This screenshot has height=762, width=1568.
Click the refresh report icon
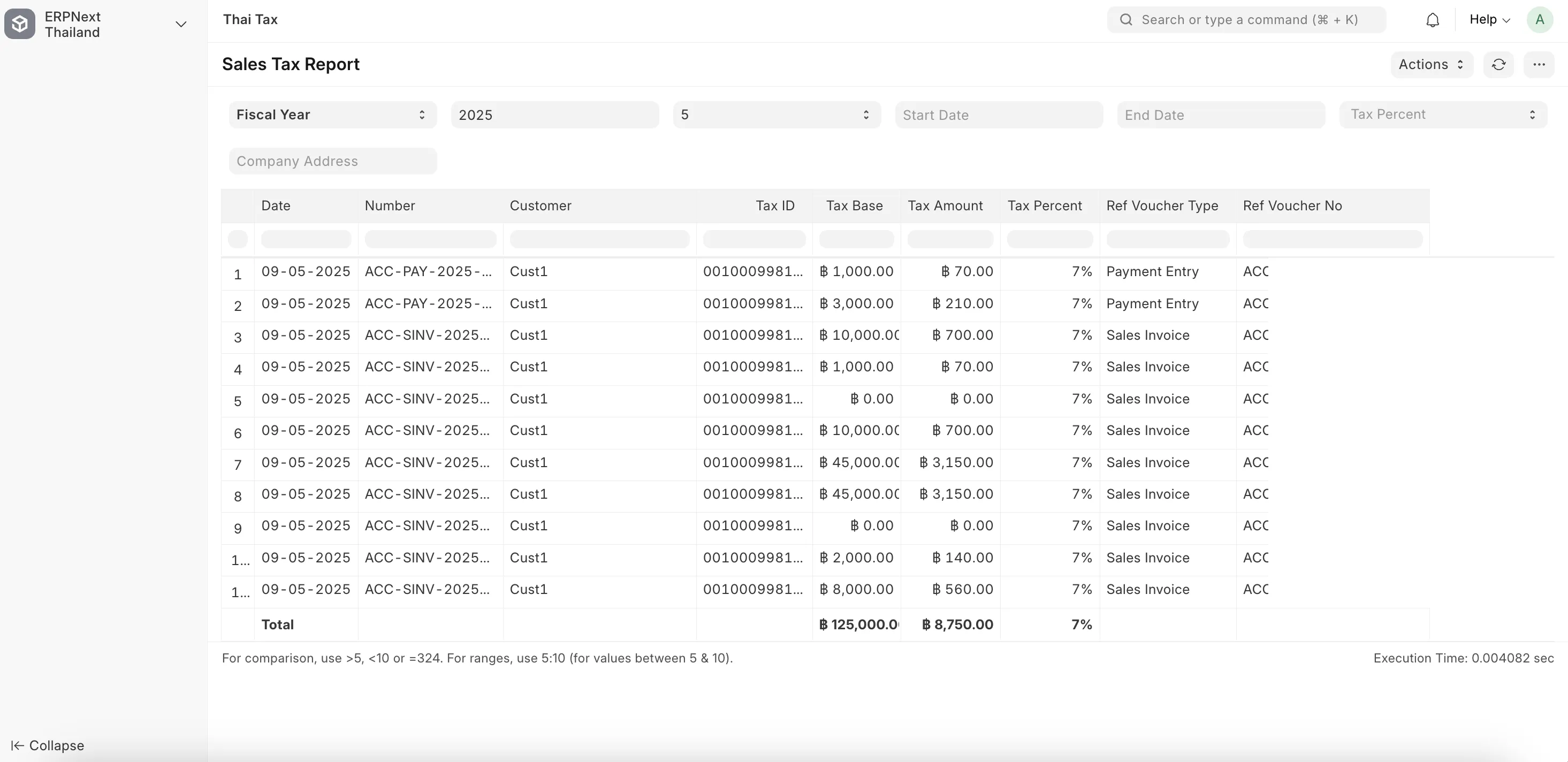pos(1498,65)
